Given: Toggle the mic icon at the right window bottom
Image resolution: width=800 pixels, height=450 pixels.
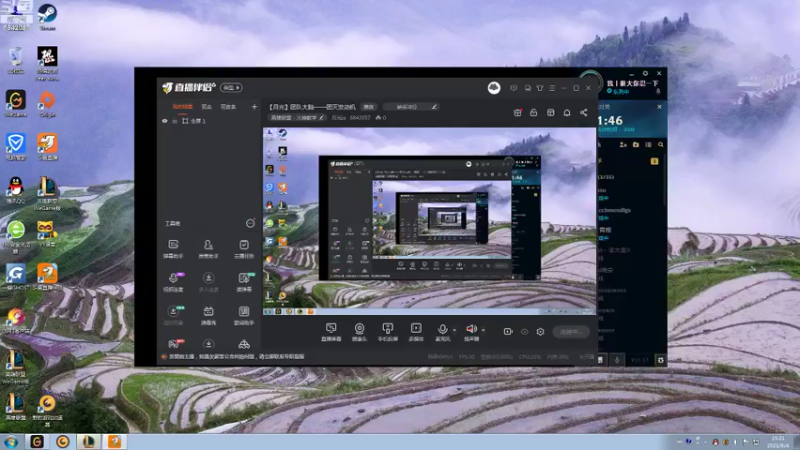Looking at the screenshot, I should pos(617,360).
